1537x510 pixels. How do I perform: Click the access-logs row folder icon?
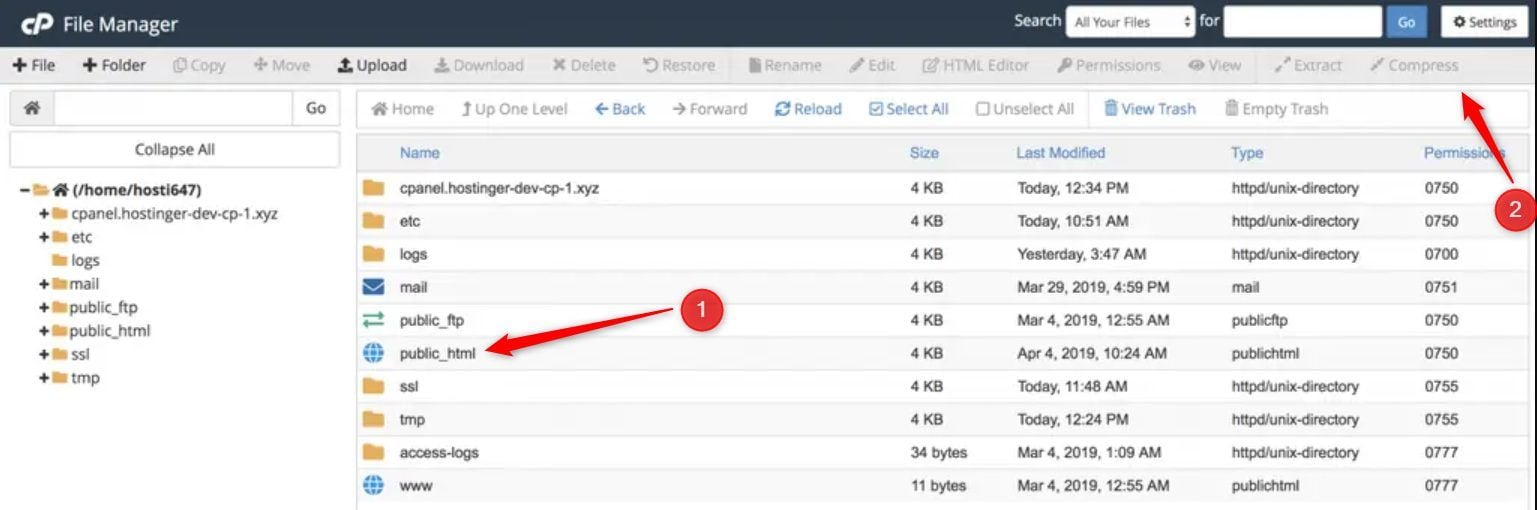(x=374, y=452)
